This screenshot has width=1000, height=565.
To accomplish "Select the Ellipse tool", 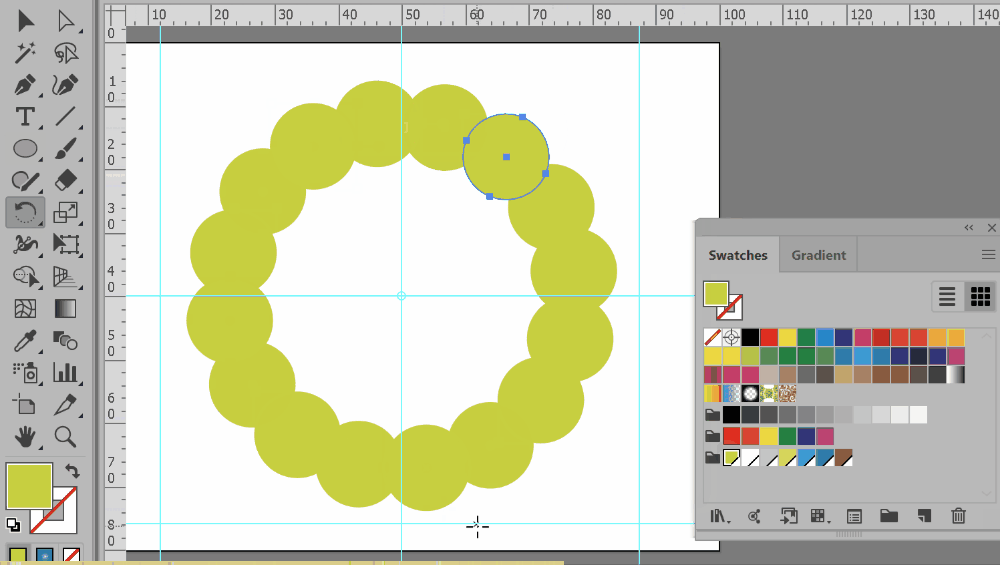I will click(x=25, y=149).
